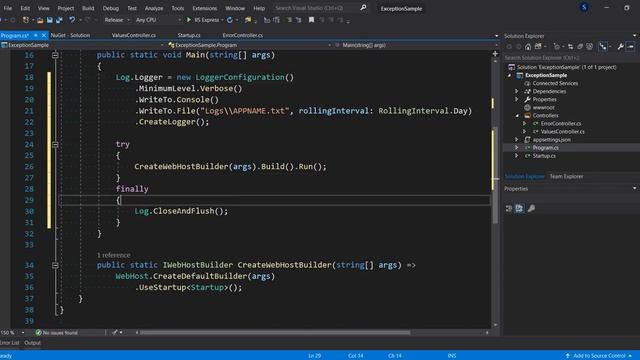Screen dimensions: 640x360
Task: Click Alphabetical icon in Properties panel
Action: click(x=519, y=209)
